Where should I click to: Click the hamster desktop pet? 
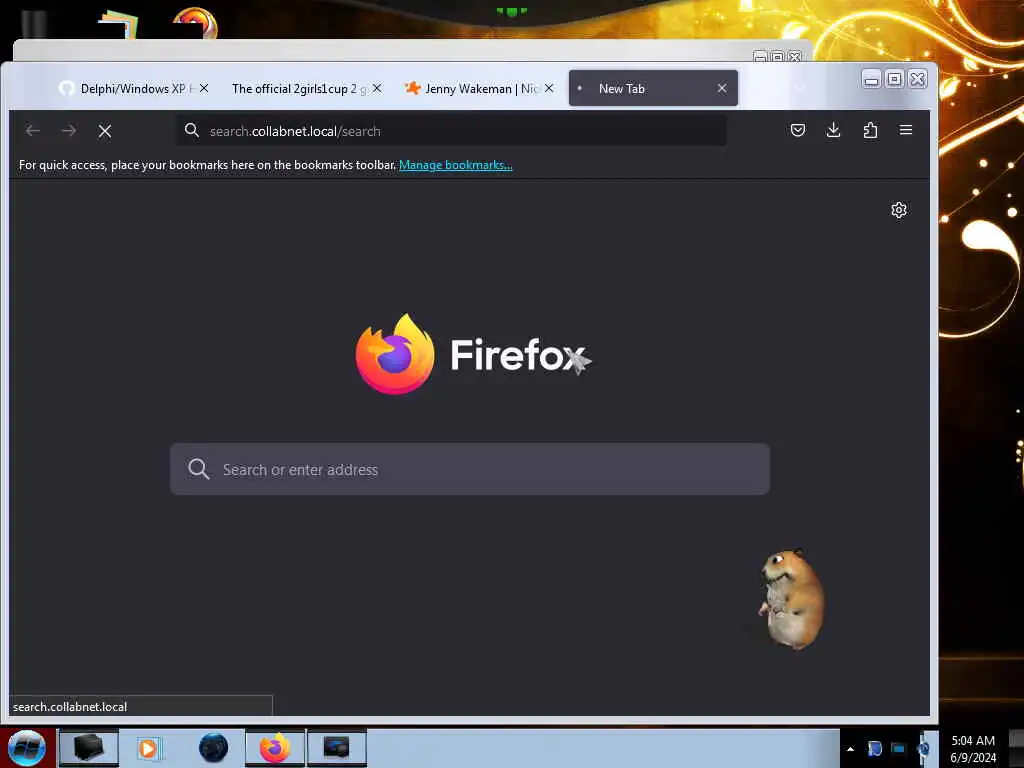click(x=792, y=599)
